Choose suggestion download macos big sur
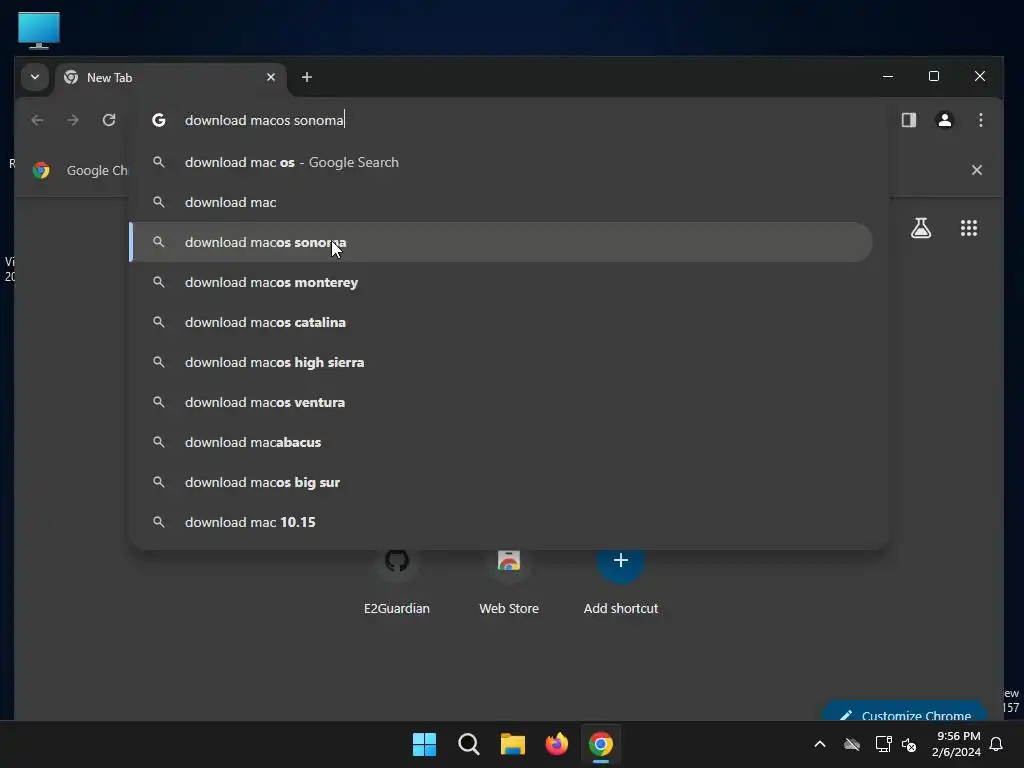This screenshot has width=1024, height=768. (502, 482)
